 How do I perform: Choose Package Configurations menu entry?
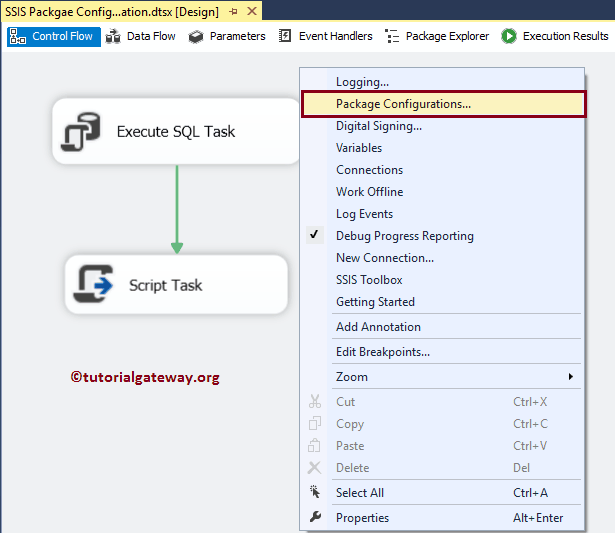(x=444, y=104)
